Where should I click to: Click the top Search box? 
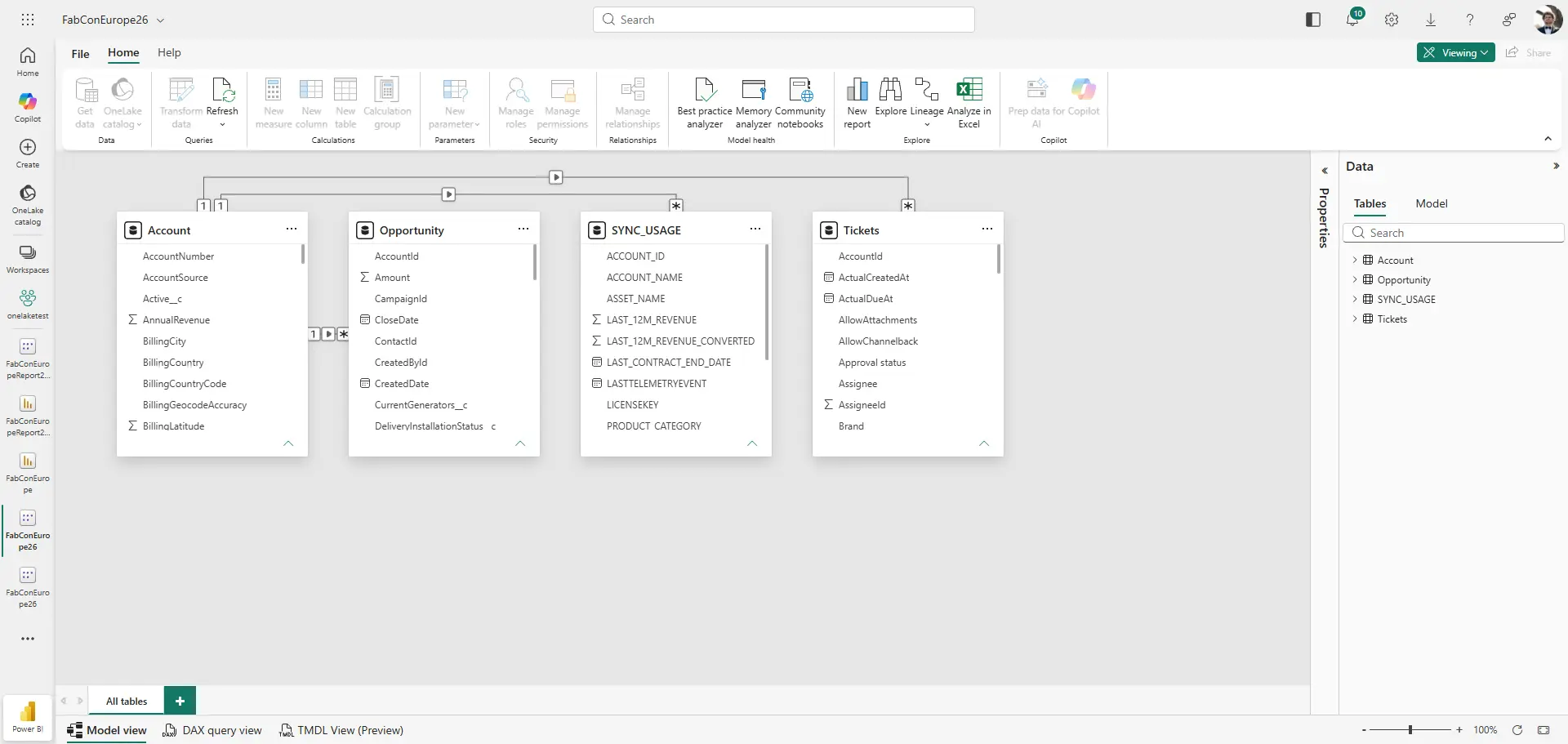coord(784,20)
